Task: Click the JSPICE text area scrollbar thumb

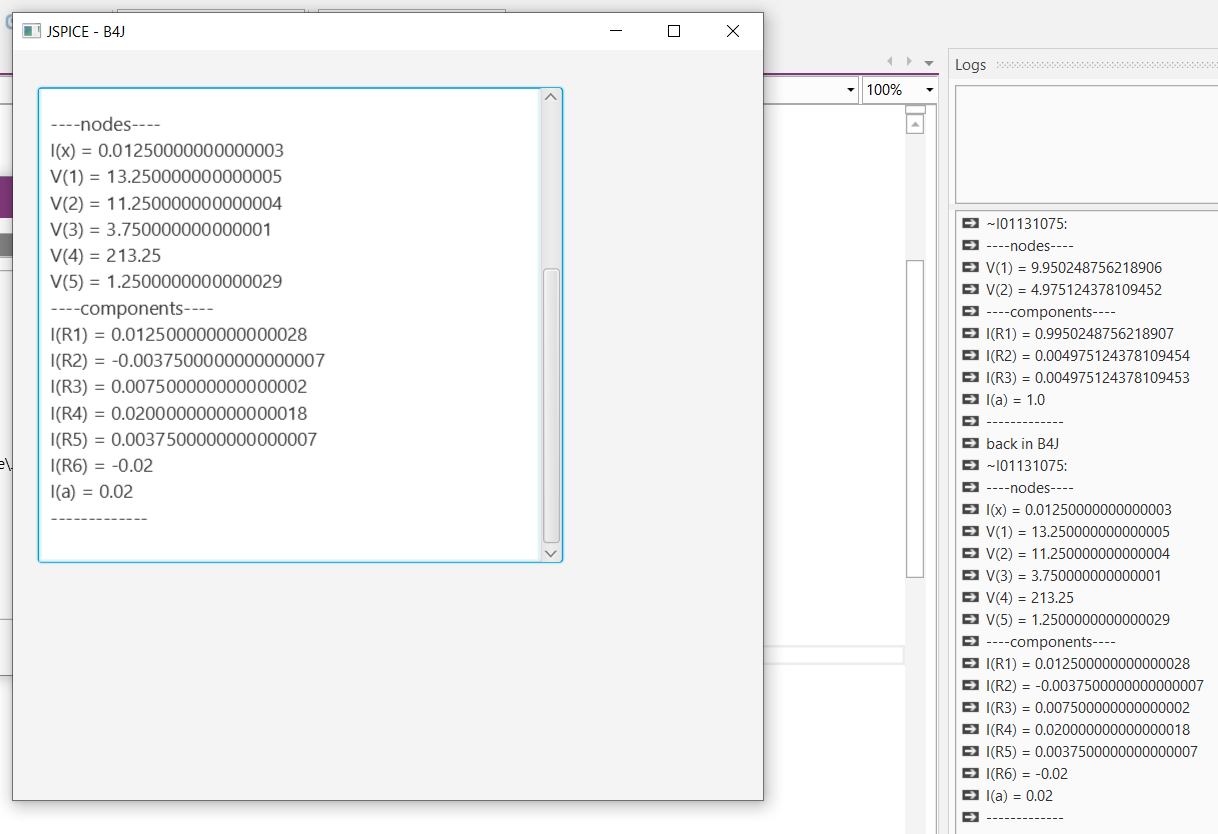Action: tap(551, 405)
